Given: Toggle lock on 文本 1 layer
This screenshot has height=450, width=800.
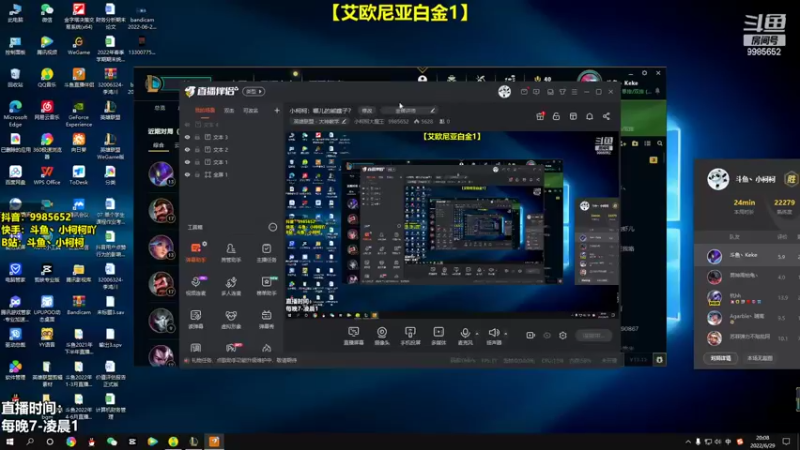Looking at the screenshot, I should [x=197, y=162].
